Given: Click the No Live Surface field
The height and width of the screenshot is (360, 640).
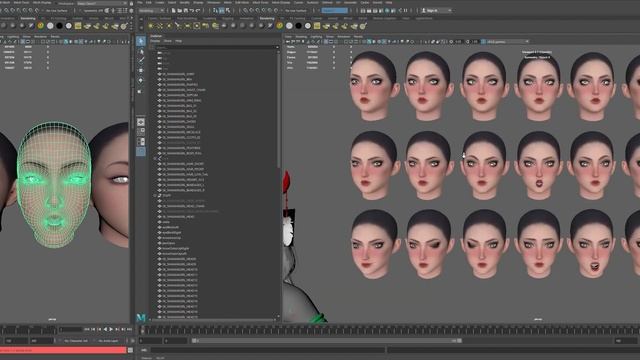Looking at the screenshot, I should [x=296, y=11].
